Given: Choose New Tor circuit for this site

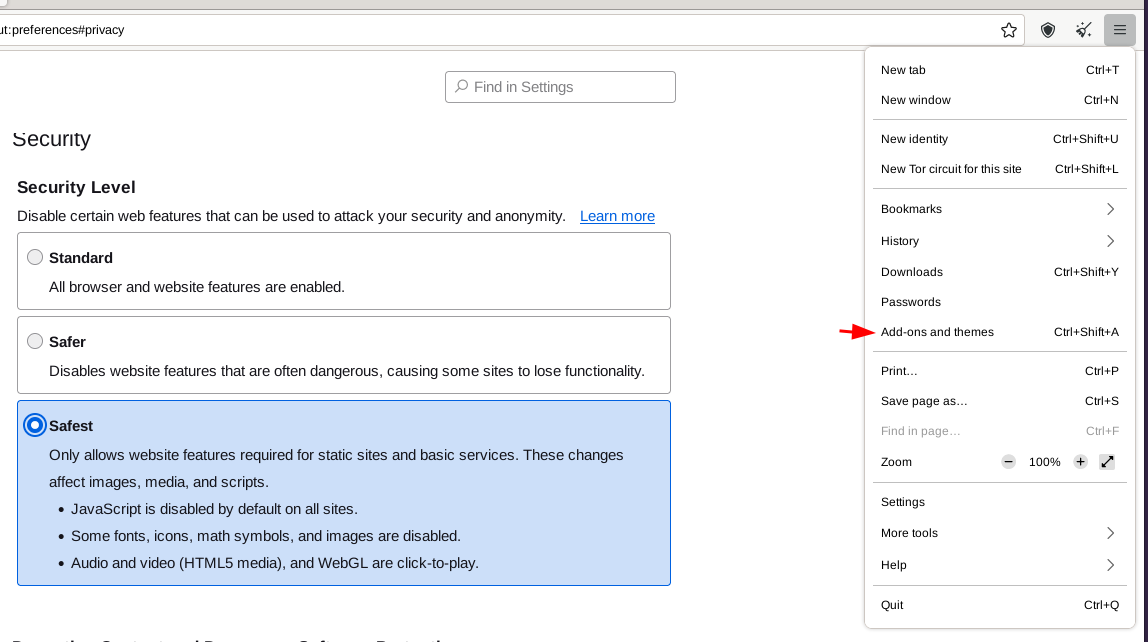Looking at the screenshot, I should click(x=951, y=169).
